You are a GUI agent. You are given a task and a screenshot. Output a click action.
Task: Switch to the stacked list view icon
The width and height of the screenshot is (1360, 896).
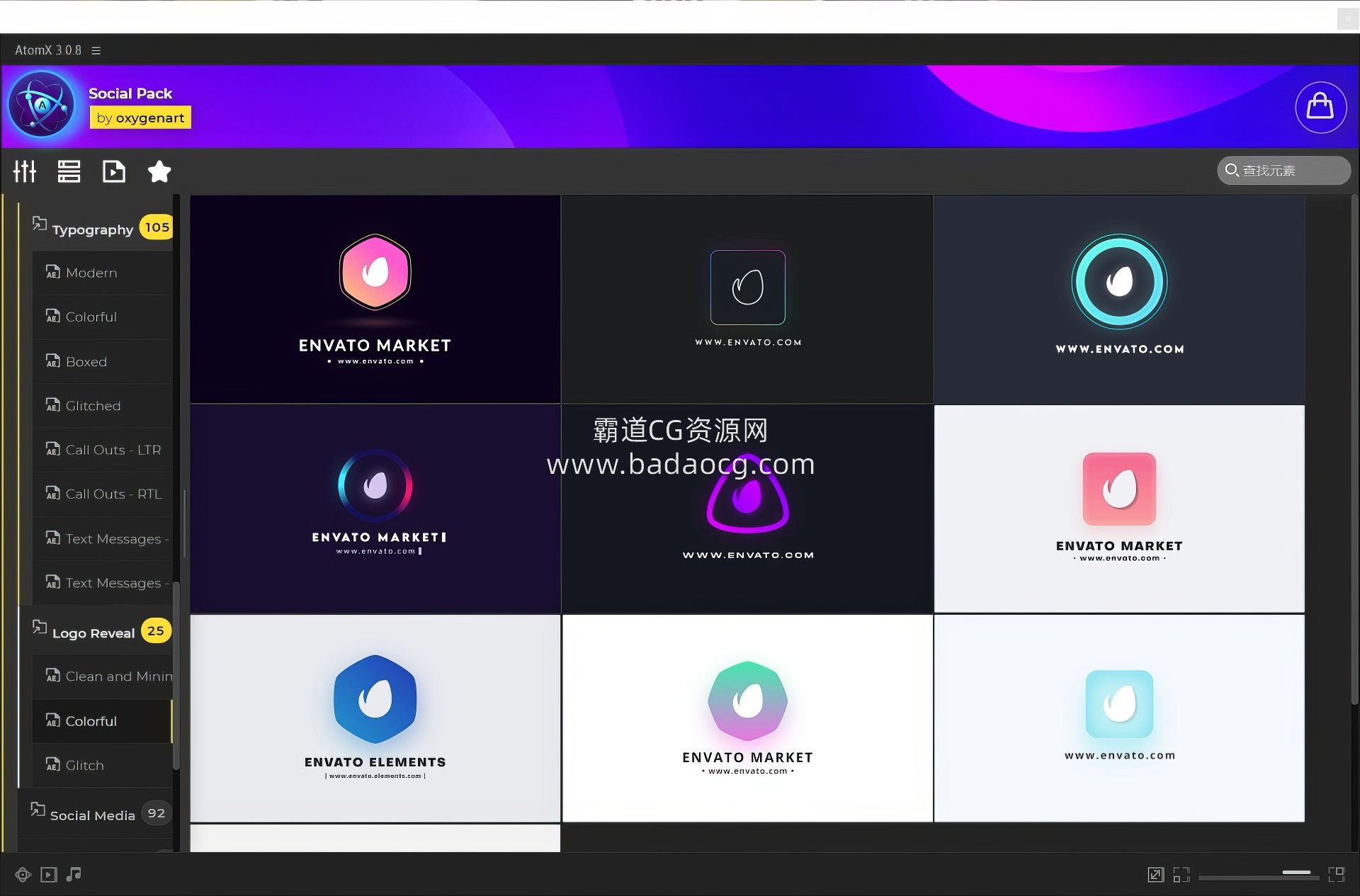[x=69, y=171]
